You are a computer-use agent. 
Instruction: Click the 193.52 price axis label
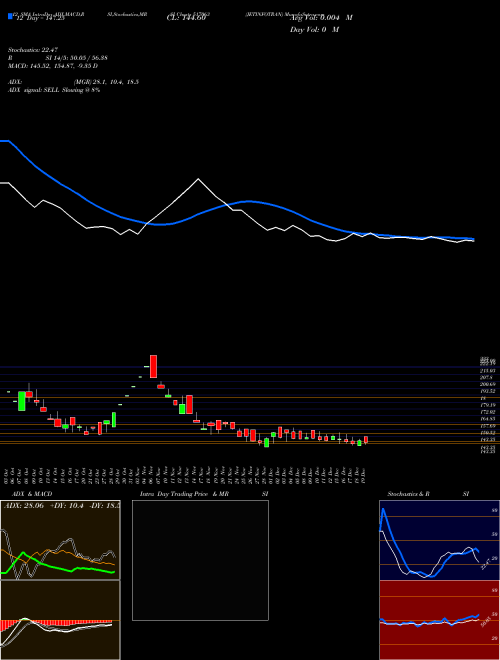click(488, 391)
